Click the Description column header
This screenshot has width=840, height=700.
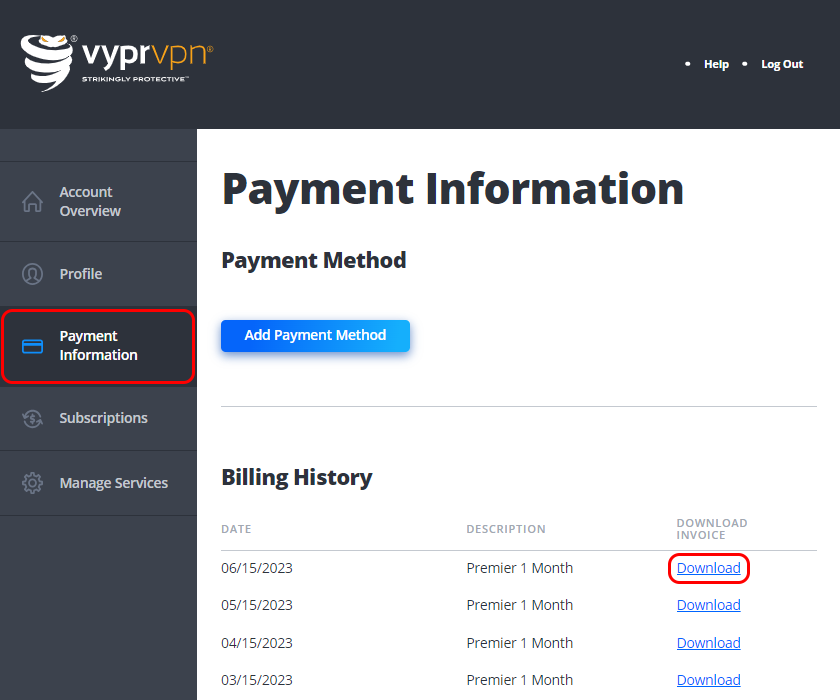[506, 529]
